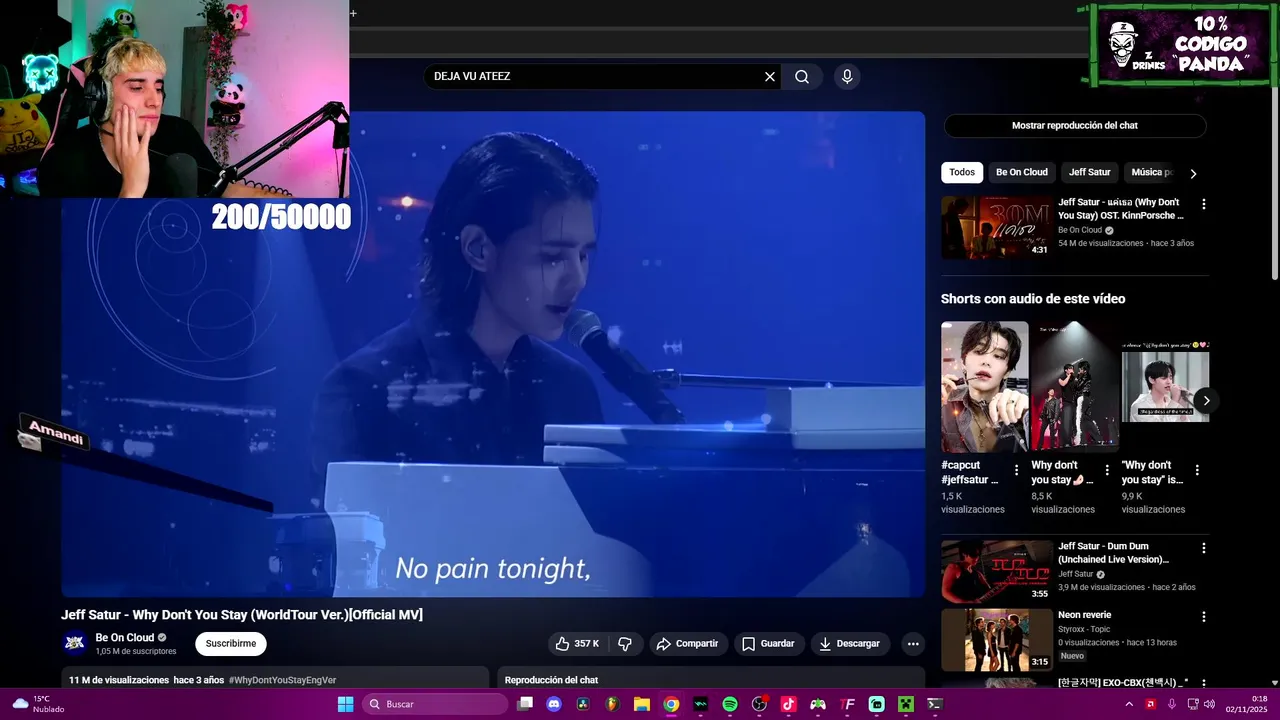Select the Música filter chip
The height and width of the screenshot is (720, 1280).
(x=1151, y=172)
